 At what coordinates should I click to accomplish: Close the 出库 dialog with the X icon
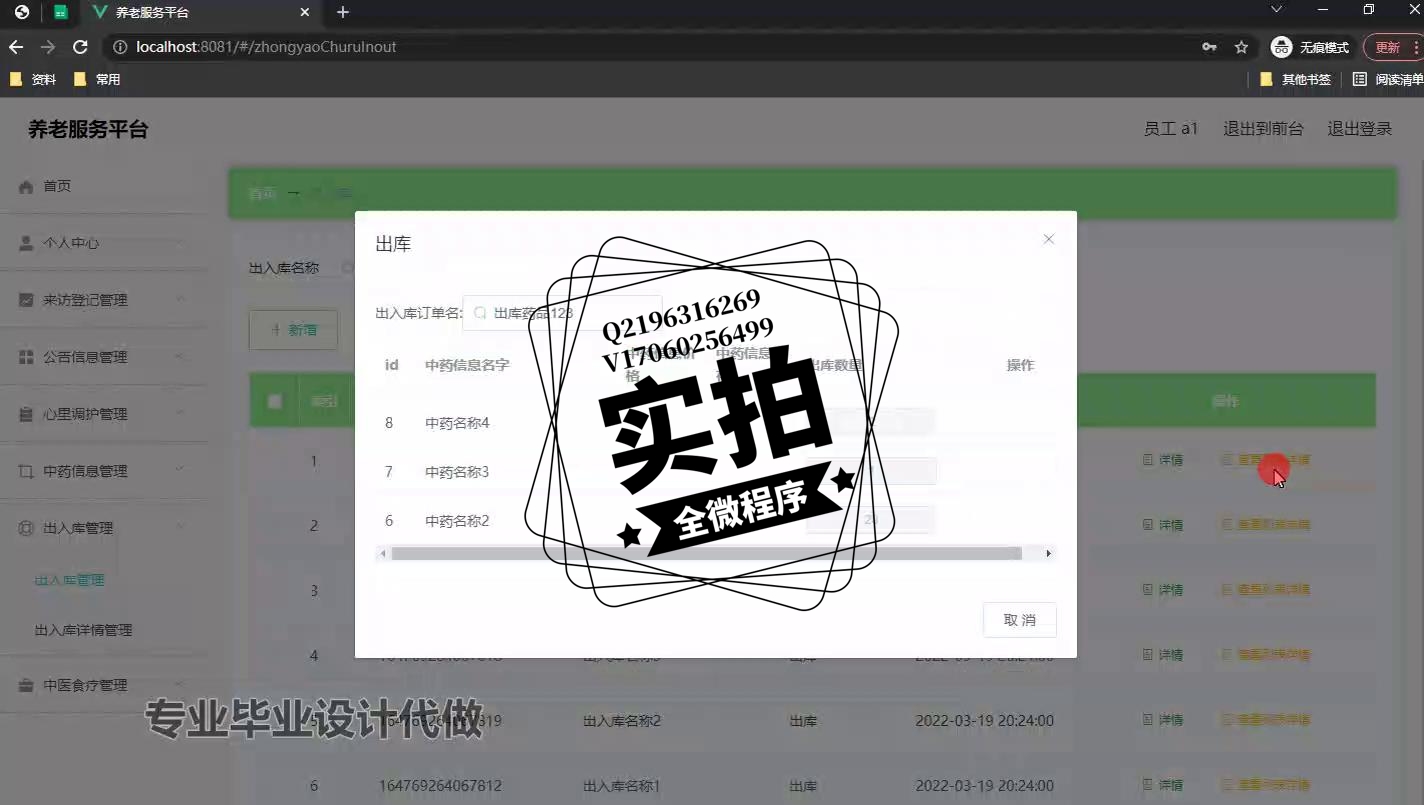[1048, 239]
